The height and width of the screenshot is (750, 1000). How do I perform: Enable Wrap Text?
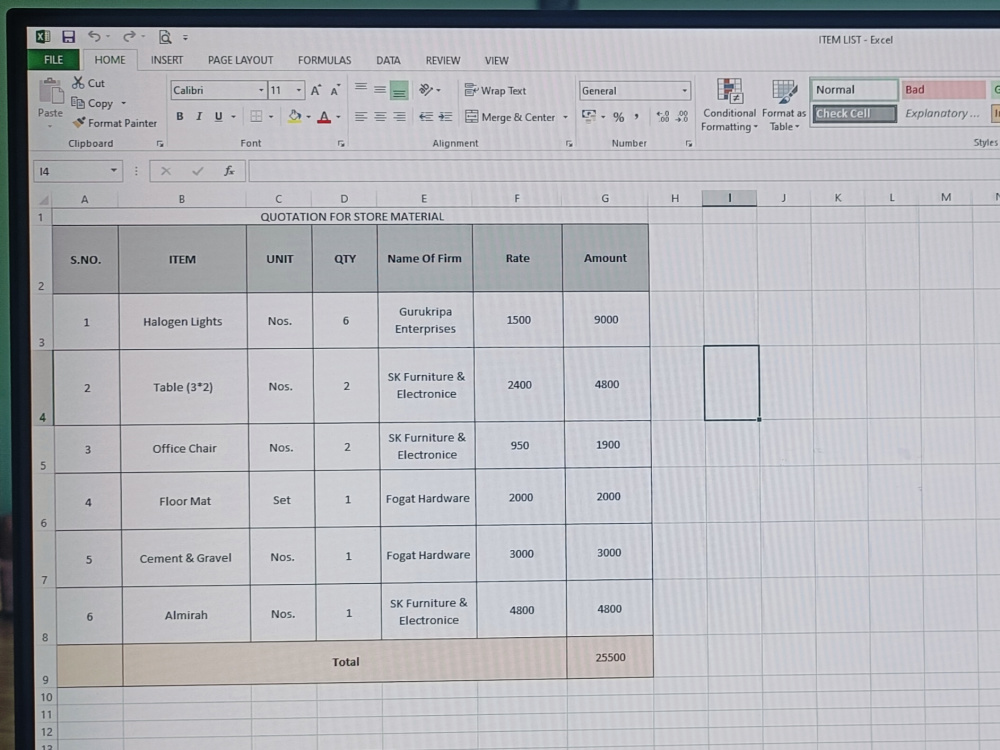[496, 91]
